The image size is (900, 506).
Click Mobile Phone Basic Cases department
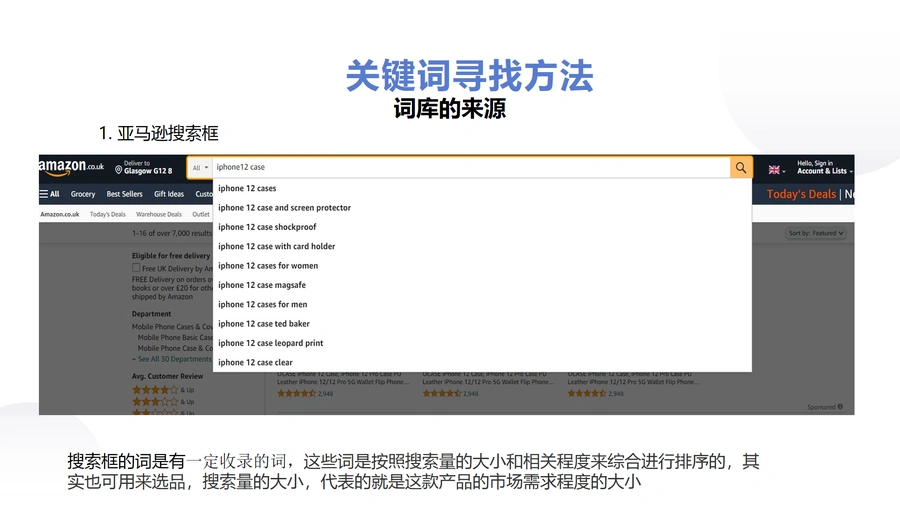pyautogui.click(x=174, y=338)
